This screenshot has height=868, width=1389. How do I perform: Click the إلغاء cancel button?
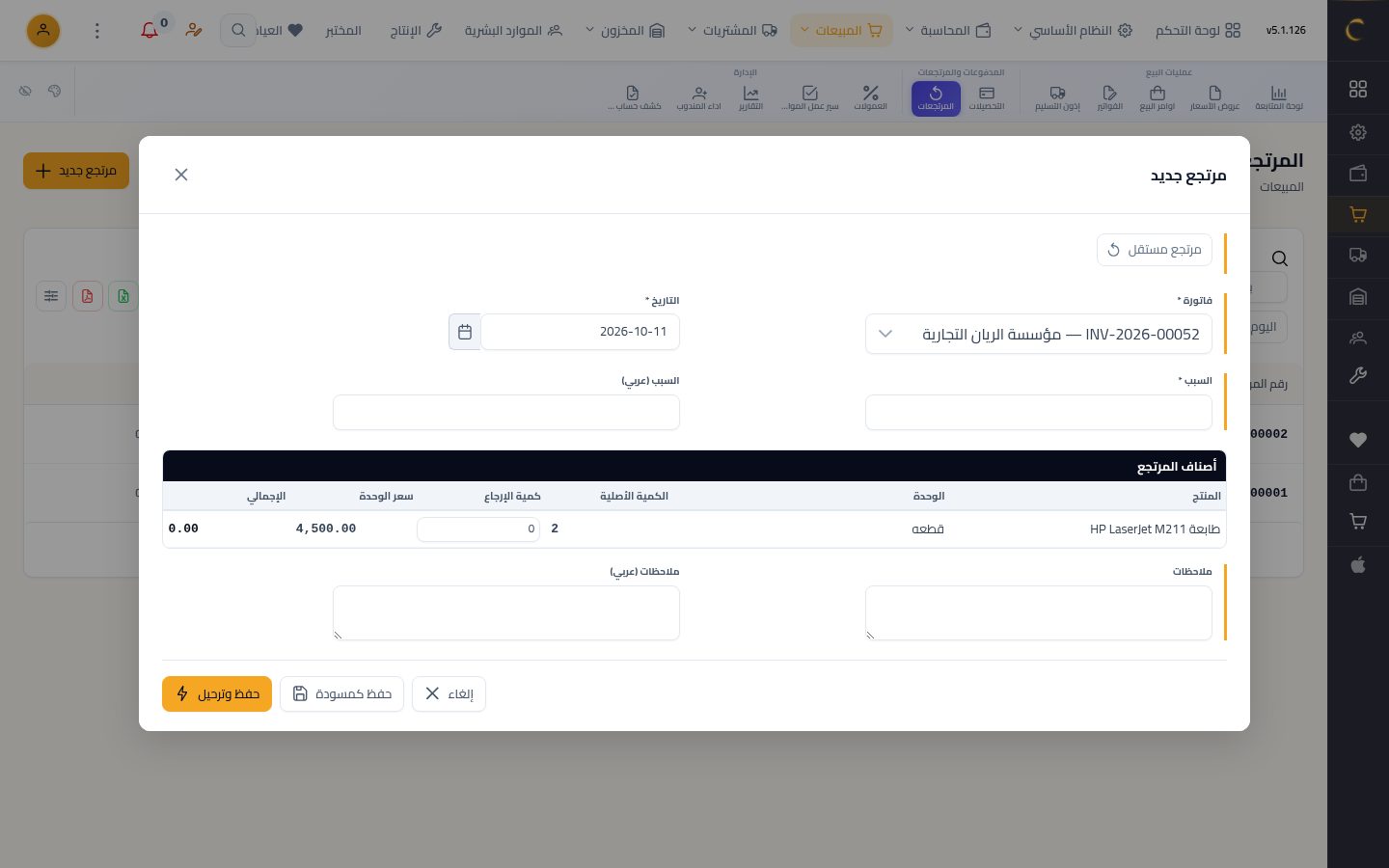click(x=449, y=693)
